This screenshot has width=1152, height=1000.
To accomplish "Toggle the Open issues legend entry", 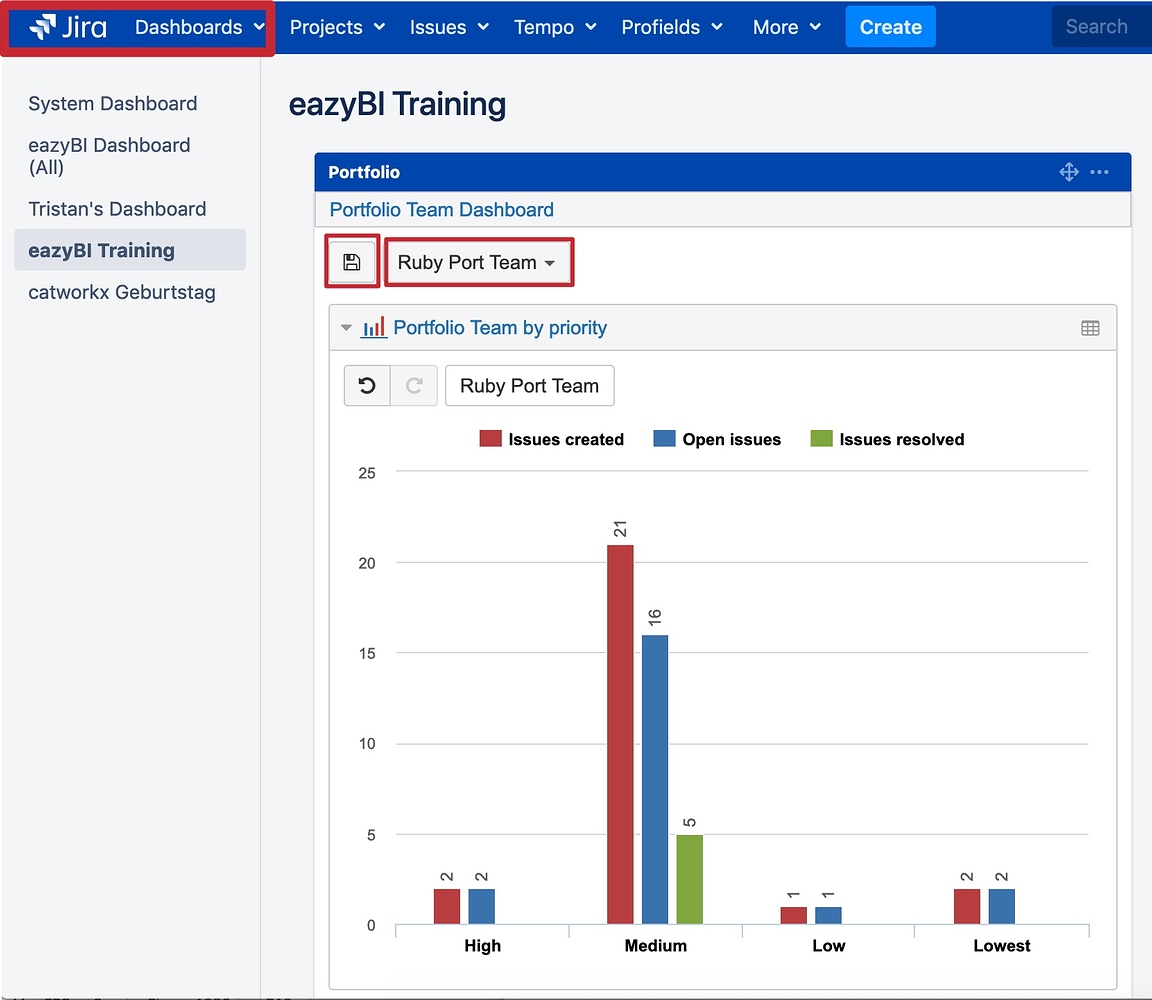I will click(716, 438).
